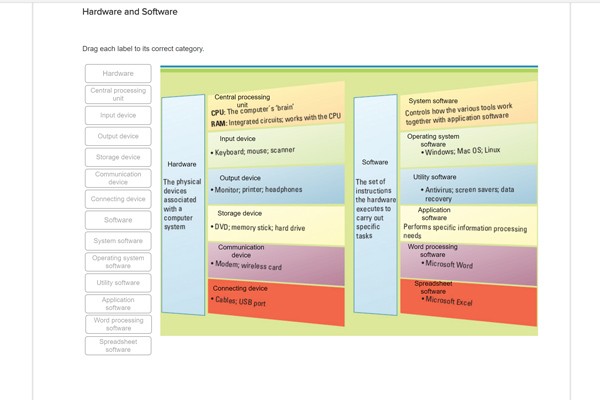
Task: Select the placed Input device label above Keyboard
Action: coord(237,139)
